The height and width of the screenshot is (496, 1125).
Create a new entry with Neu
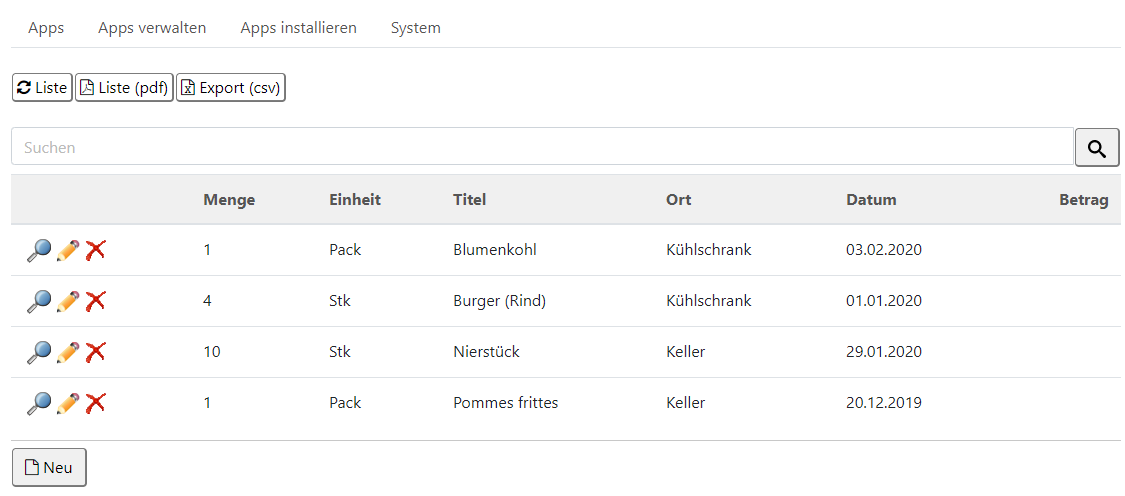tap(50, 467)
